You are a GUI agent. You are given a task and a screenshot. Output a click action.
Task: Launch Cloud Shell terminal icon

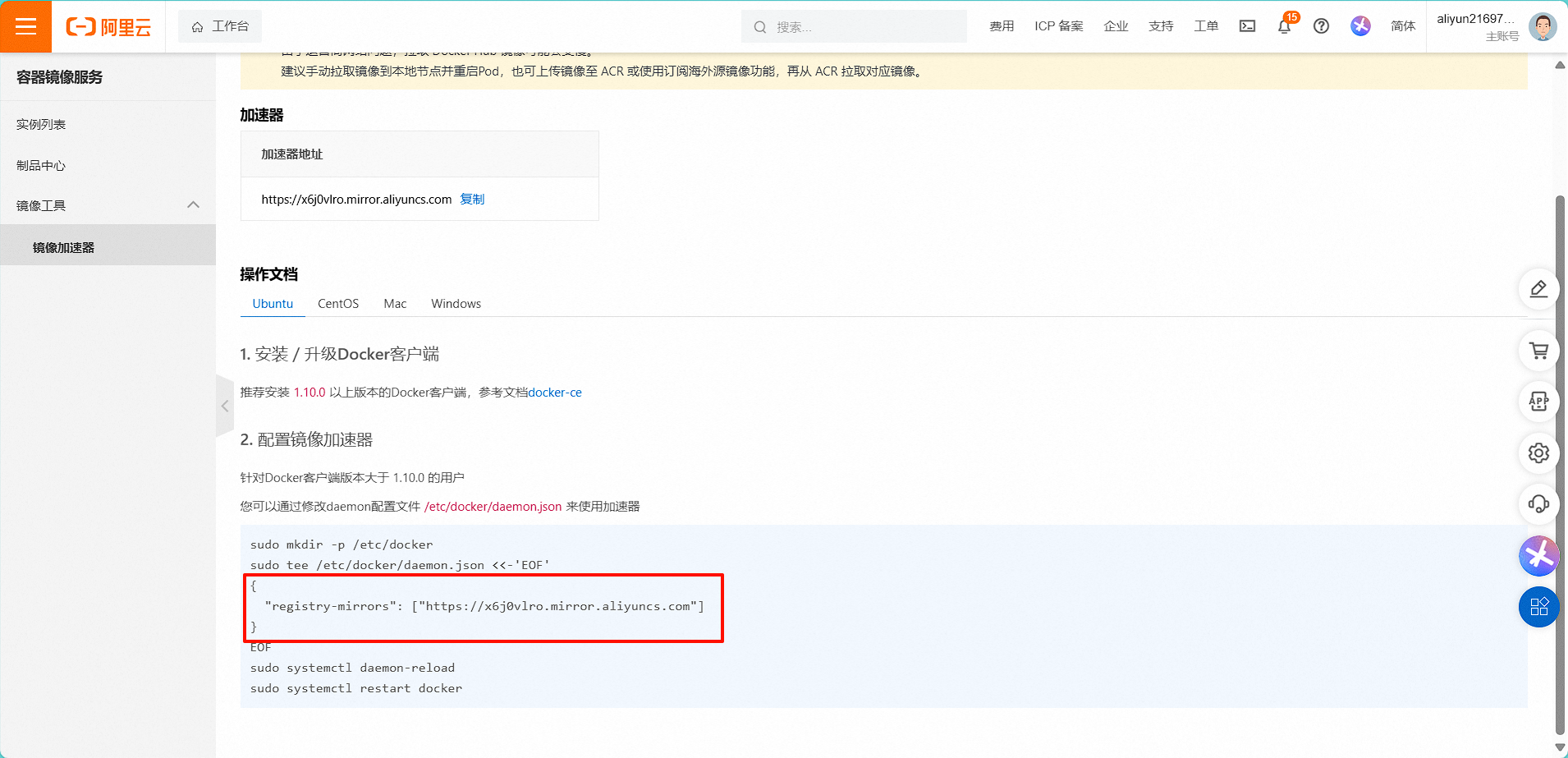[1247, 26]
